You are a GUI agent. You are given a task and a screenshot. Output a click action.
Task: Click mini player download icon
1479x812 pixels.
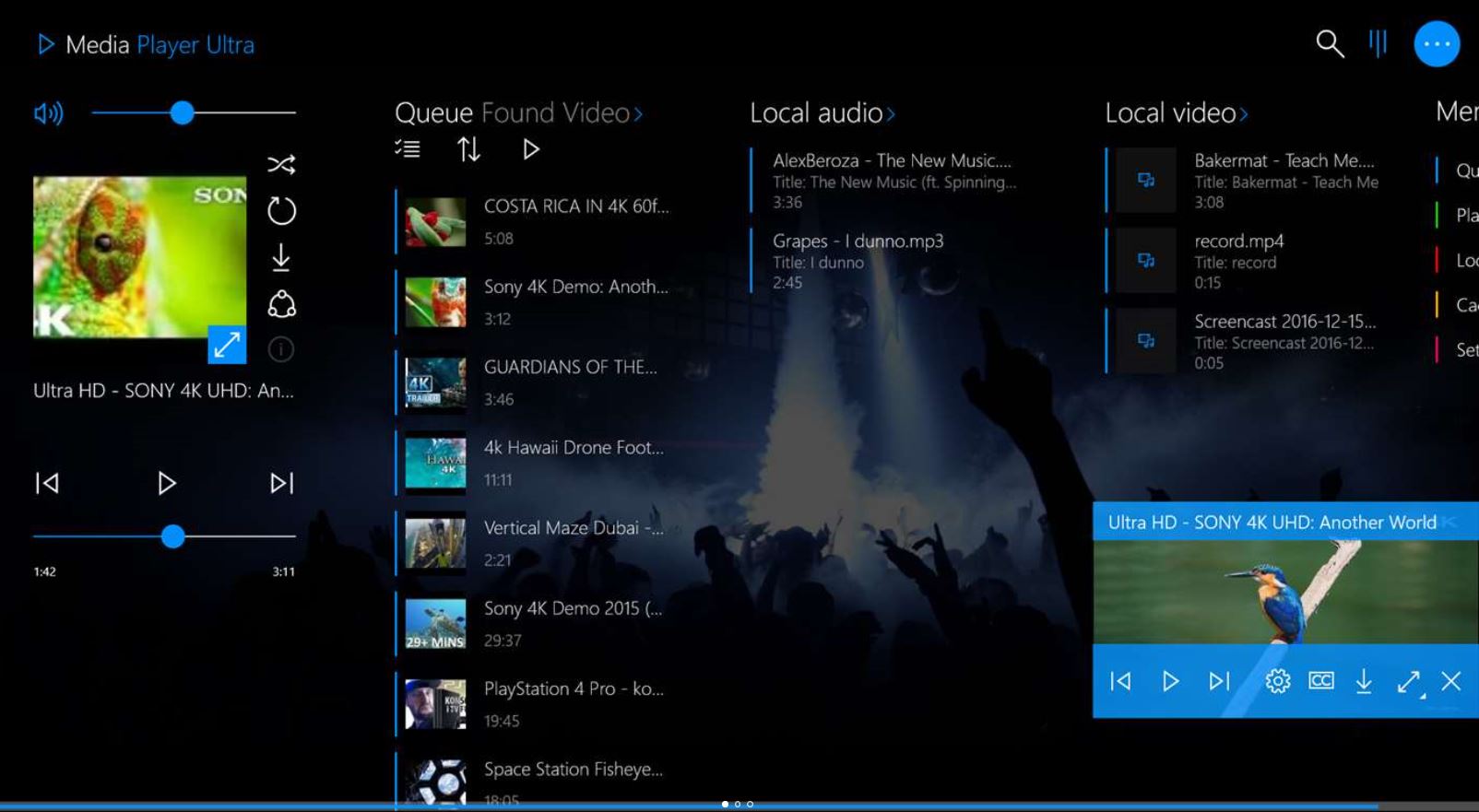point(1364,681)
